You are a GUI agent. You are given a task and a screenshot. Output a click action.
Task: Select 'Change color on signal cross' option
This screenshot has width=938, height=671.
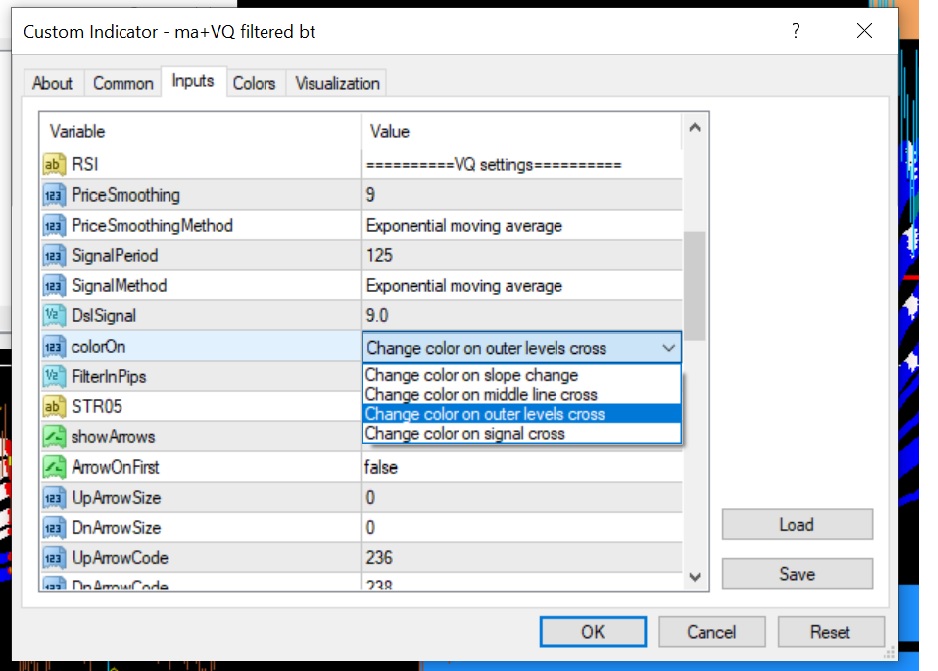[x=464, y=434]
